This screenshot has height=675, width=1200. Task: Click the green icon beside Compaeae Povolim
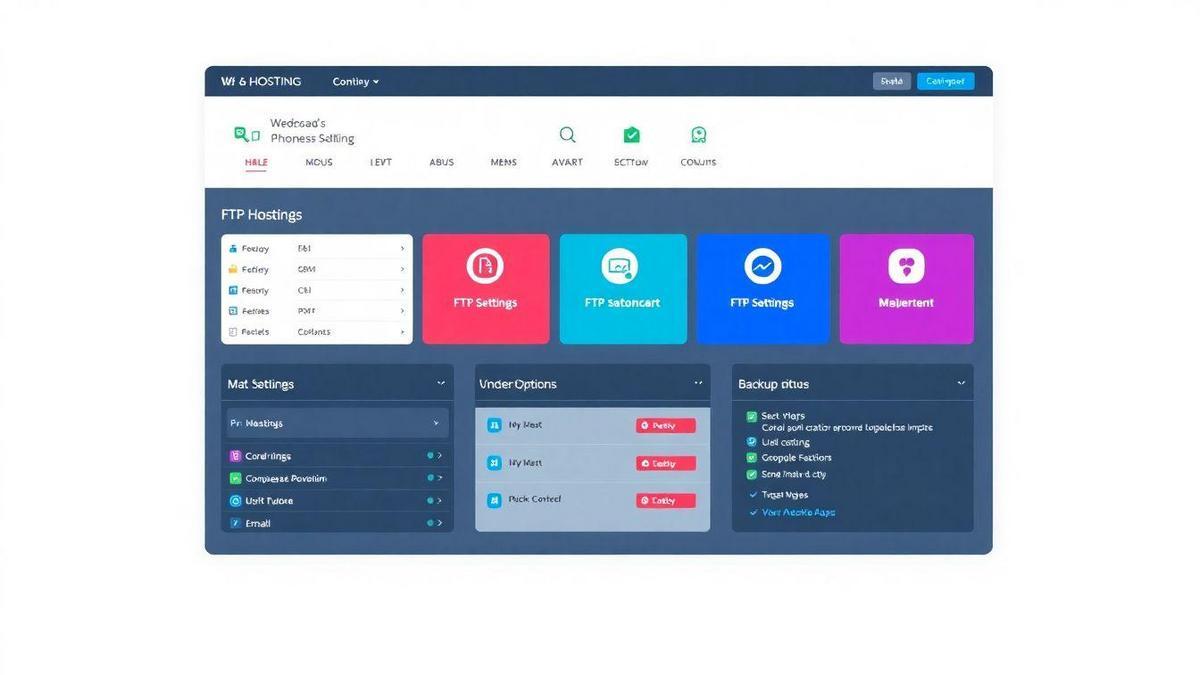coord(235,478)
